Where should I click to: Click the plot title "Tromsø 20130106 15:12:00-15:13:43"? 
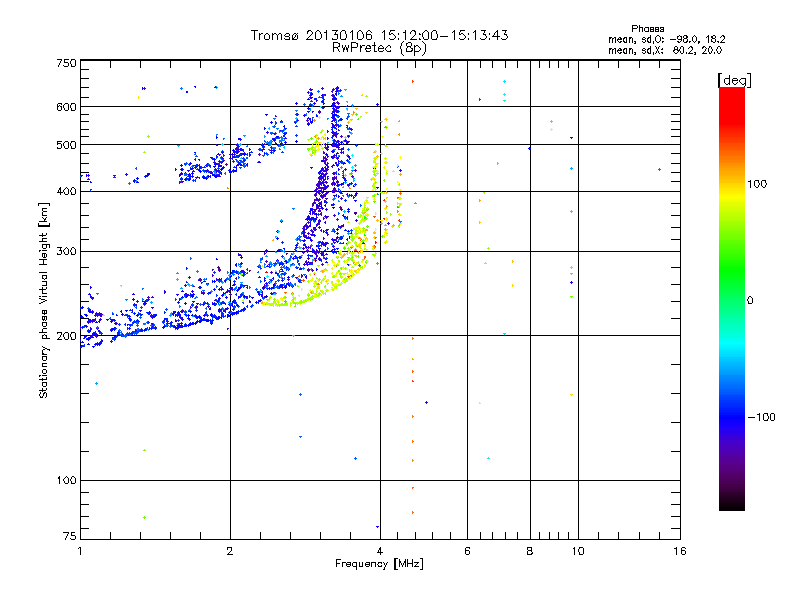379,35
